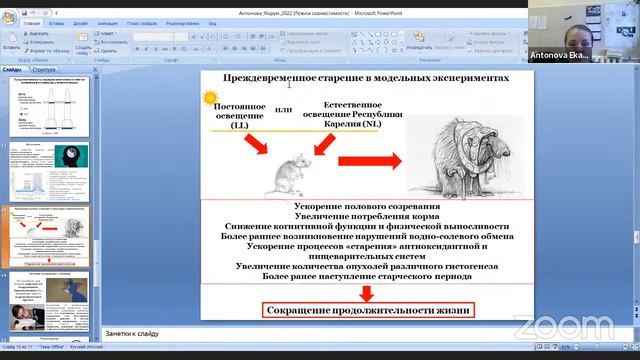This screenshot has height=360, width=640.
Task: Decrease font size with shrink button
Action: click(x=202, y=37)
